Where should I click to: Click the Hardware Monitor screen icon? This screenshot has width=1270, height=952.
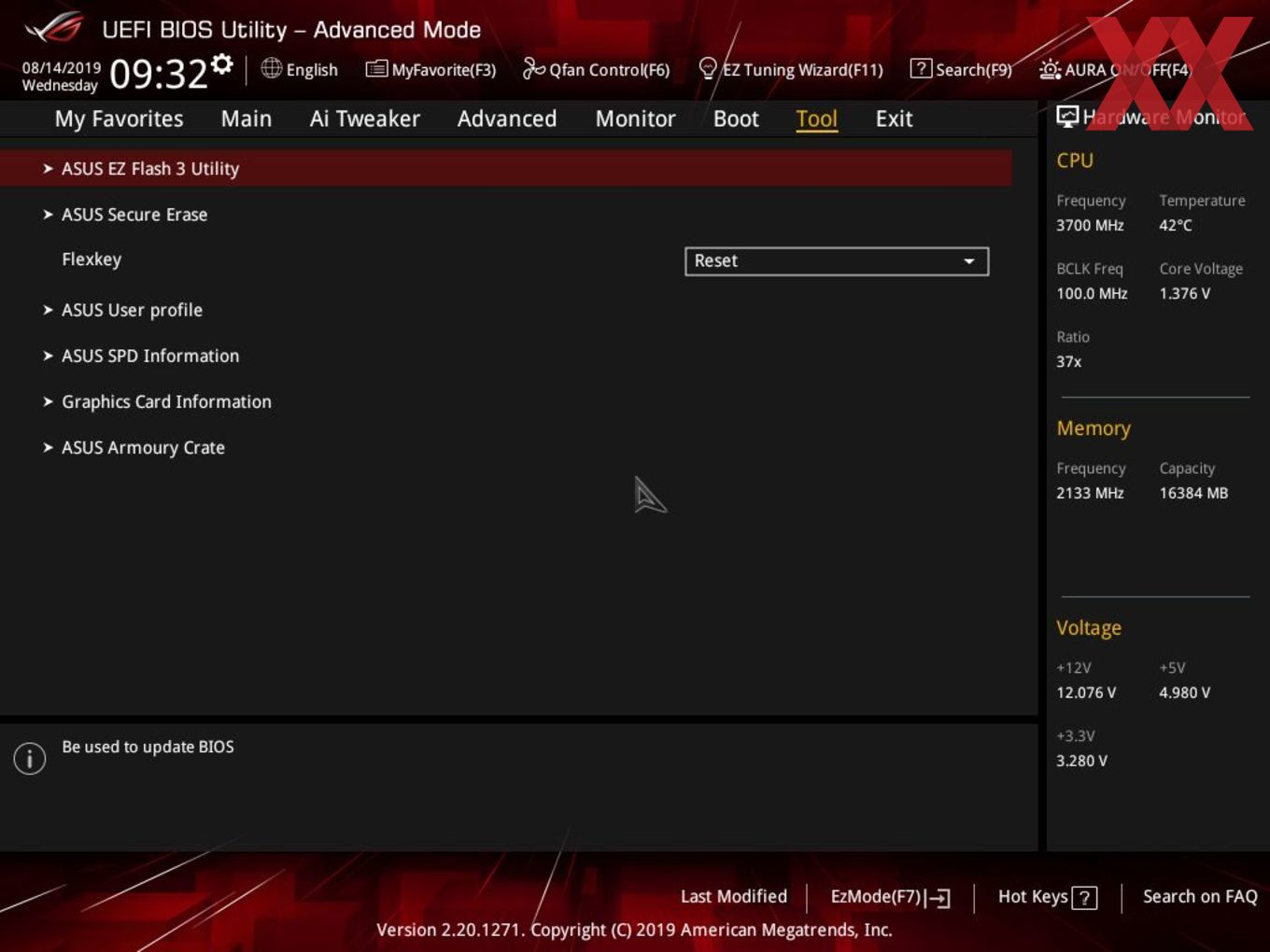tap(1067, 116)
